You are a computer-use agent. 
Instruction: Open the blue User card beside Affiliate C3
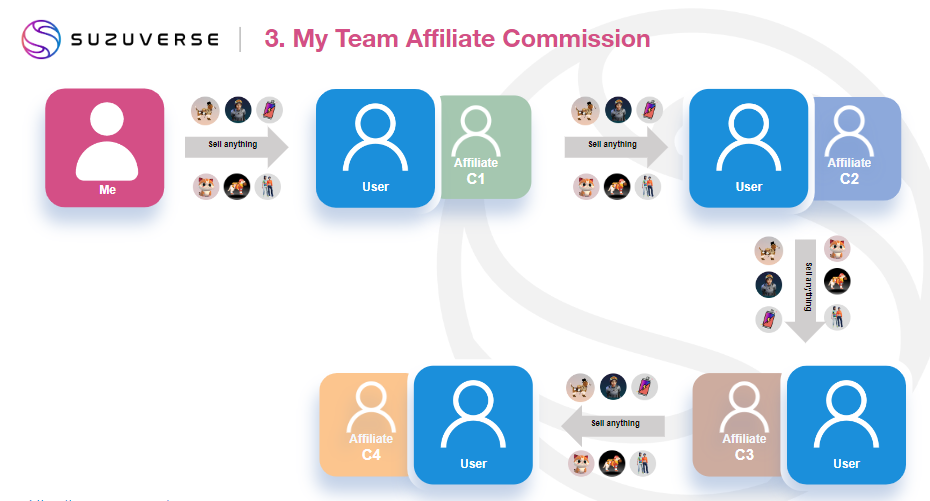[846, 425]
